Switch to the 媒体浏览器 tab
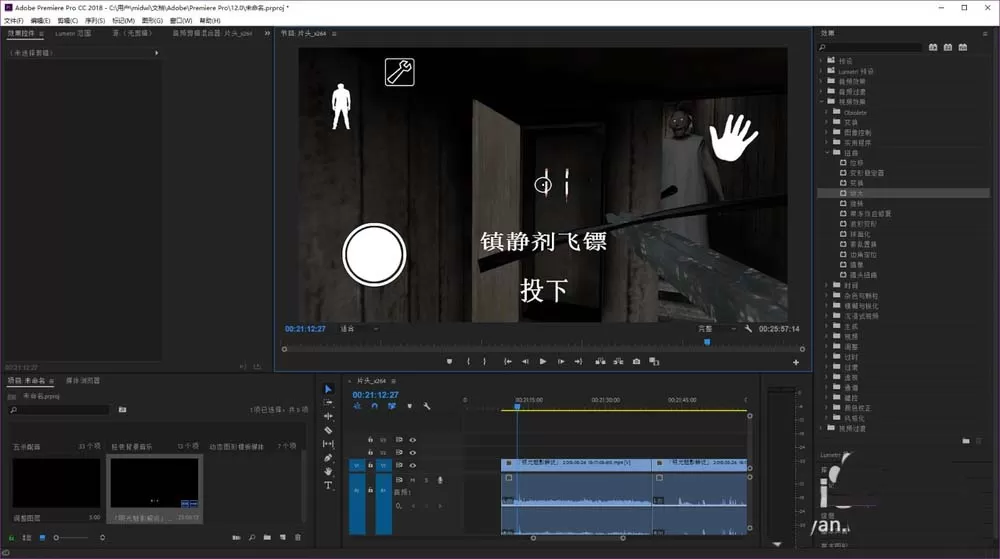 point(83,381)
